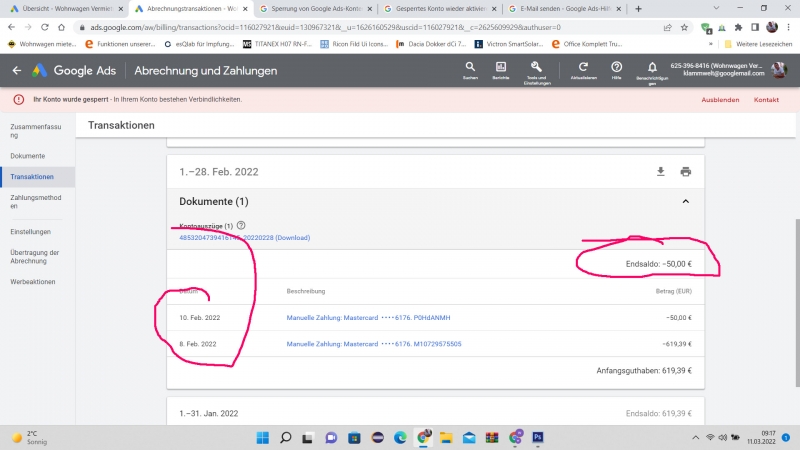Print the February 2022 transactions
This screenshot has width=800, height=450.
pos(686,171)
